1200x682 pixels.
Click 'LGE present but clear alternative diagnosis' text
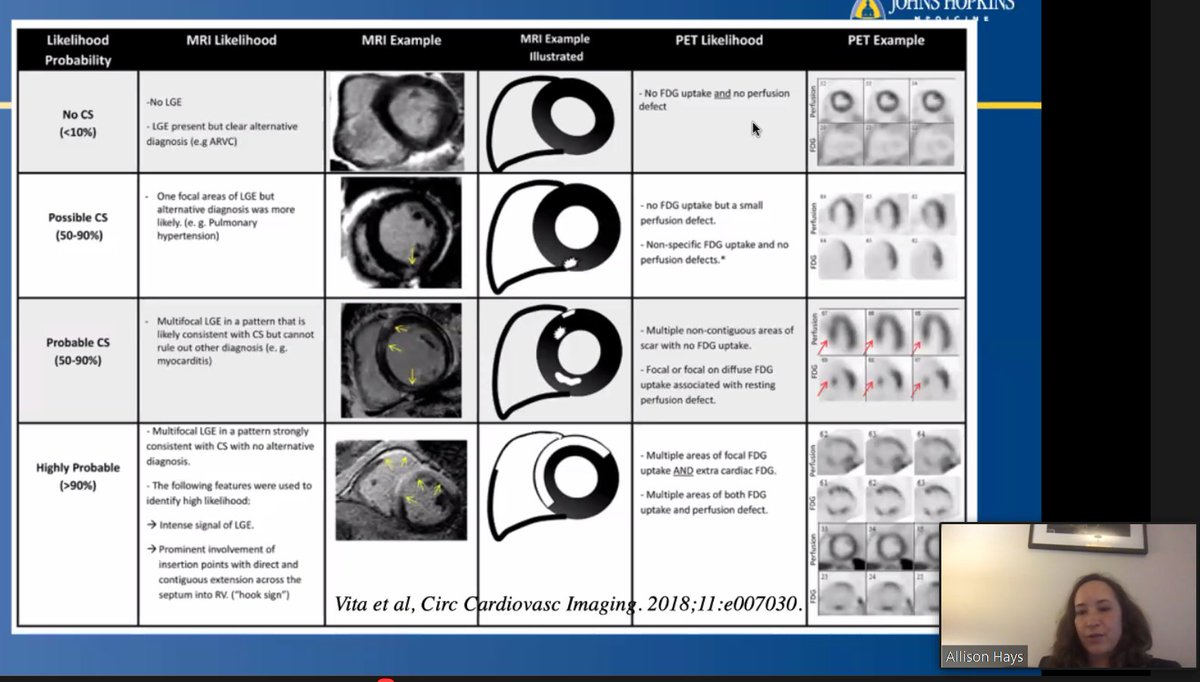pos(222,134)
